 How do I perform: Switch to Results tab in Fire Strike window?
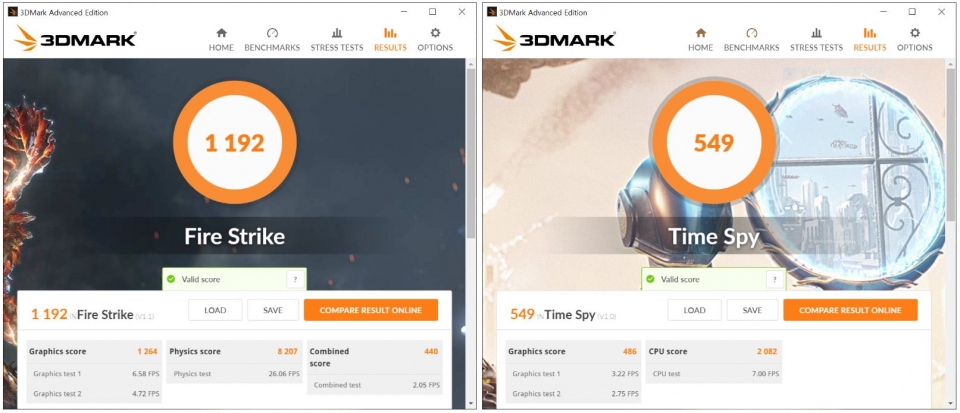click(390, 40)
